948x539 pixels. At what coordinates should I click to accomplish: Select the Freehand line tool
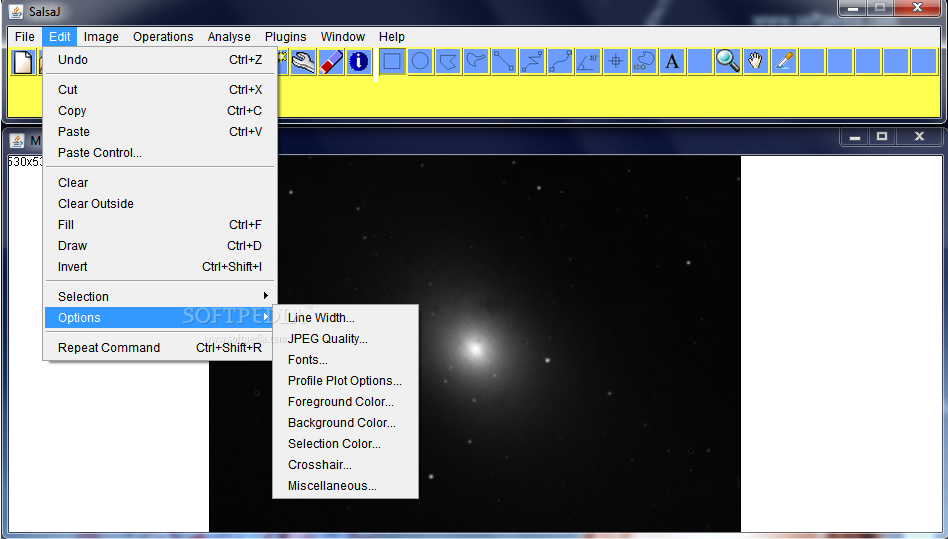click(x=560, y=62)
